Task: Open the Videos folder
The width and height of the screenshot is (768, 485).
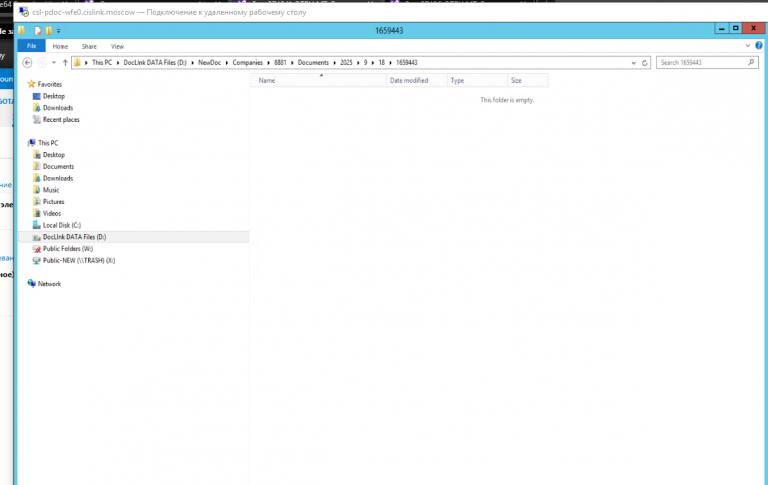Action: [52, 214]
